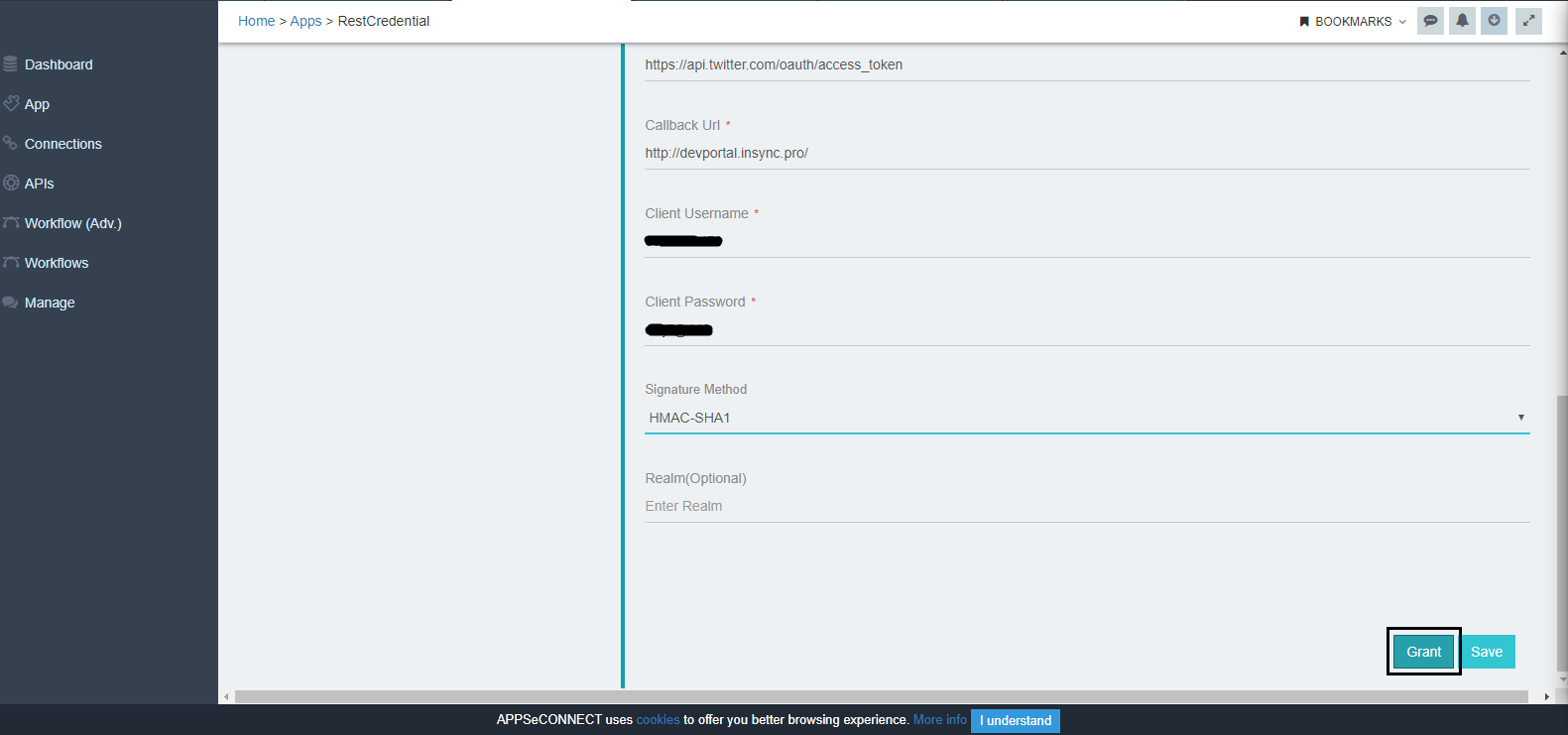Open the Workflow (Adv.) menu item

click(73, 223)
